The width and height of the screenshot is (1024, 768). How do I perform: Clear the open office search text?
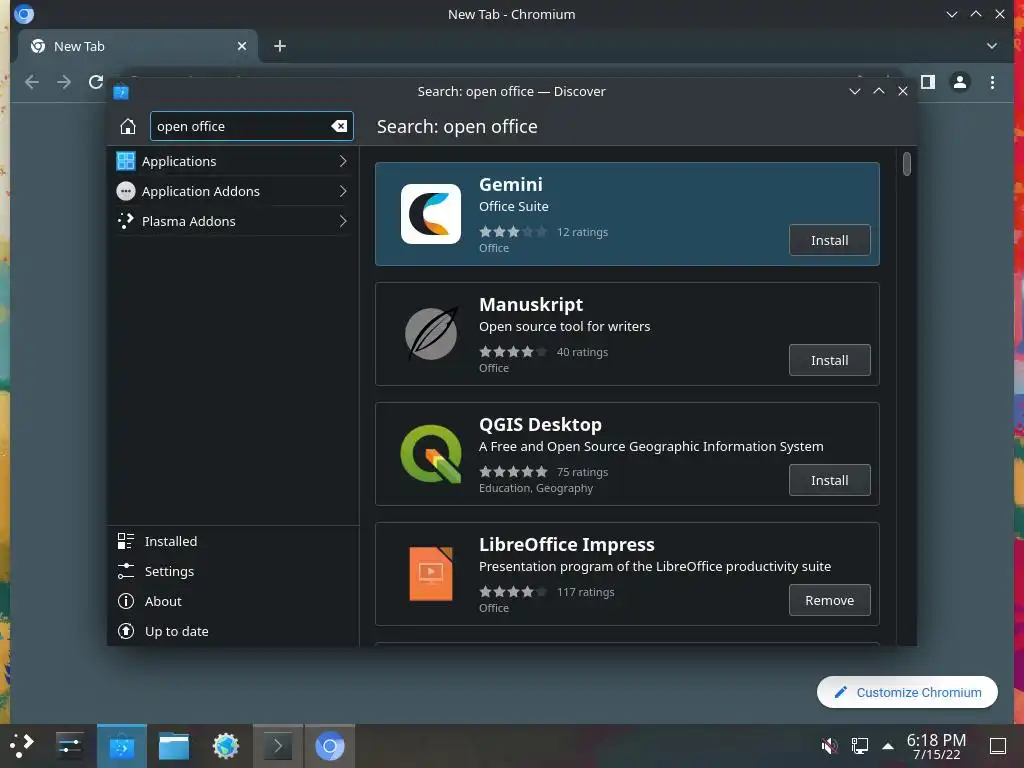[339, 126]
